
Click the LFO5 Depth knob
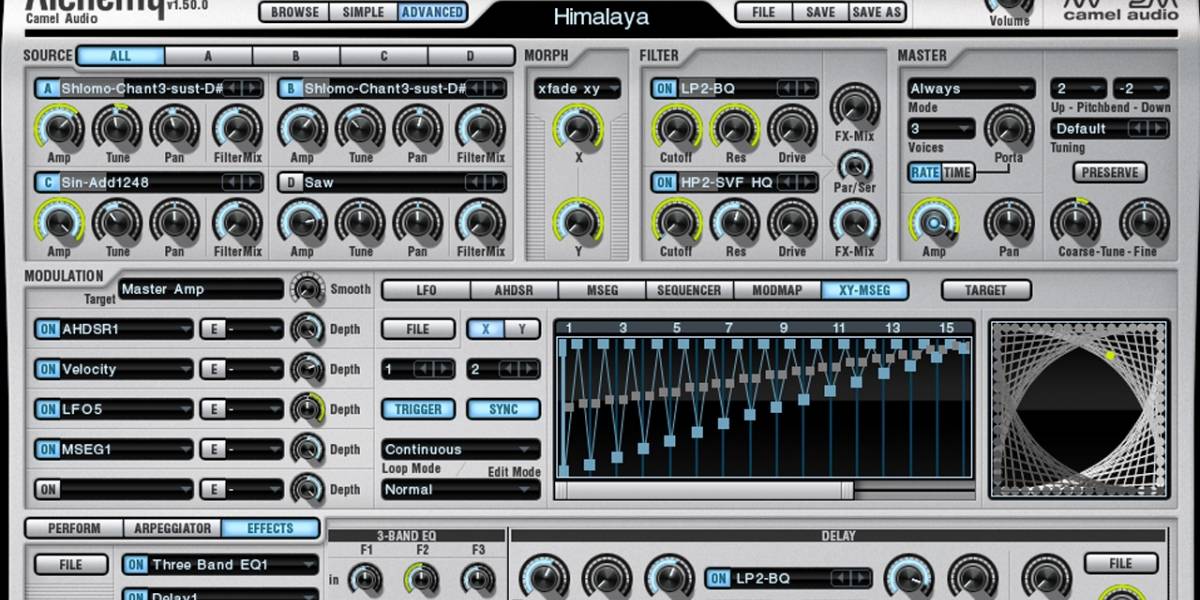click(307, 409)
